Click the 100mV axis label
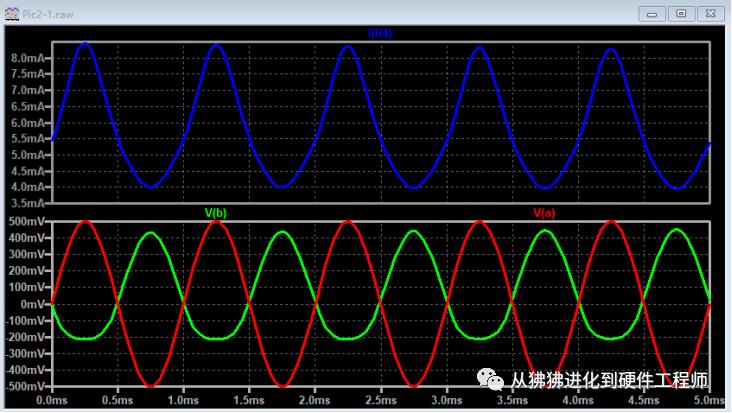The width and height of the screenshot is (732, 413). coord(27,287)
